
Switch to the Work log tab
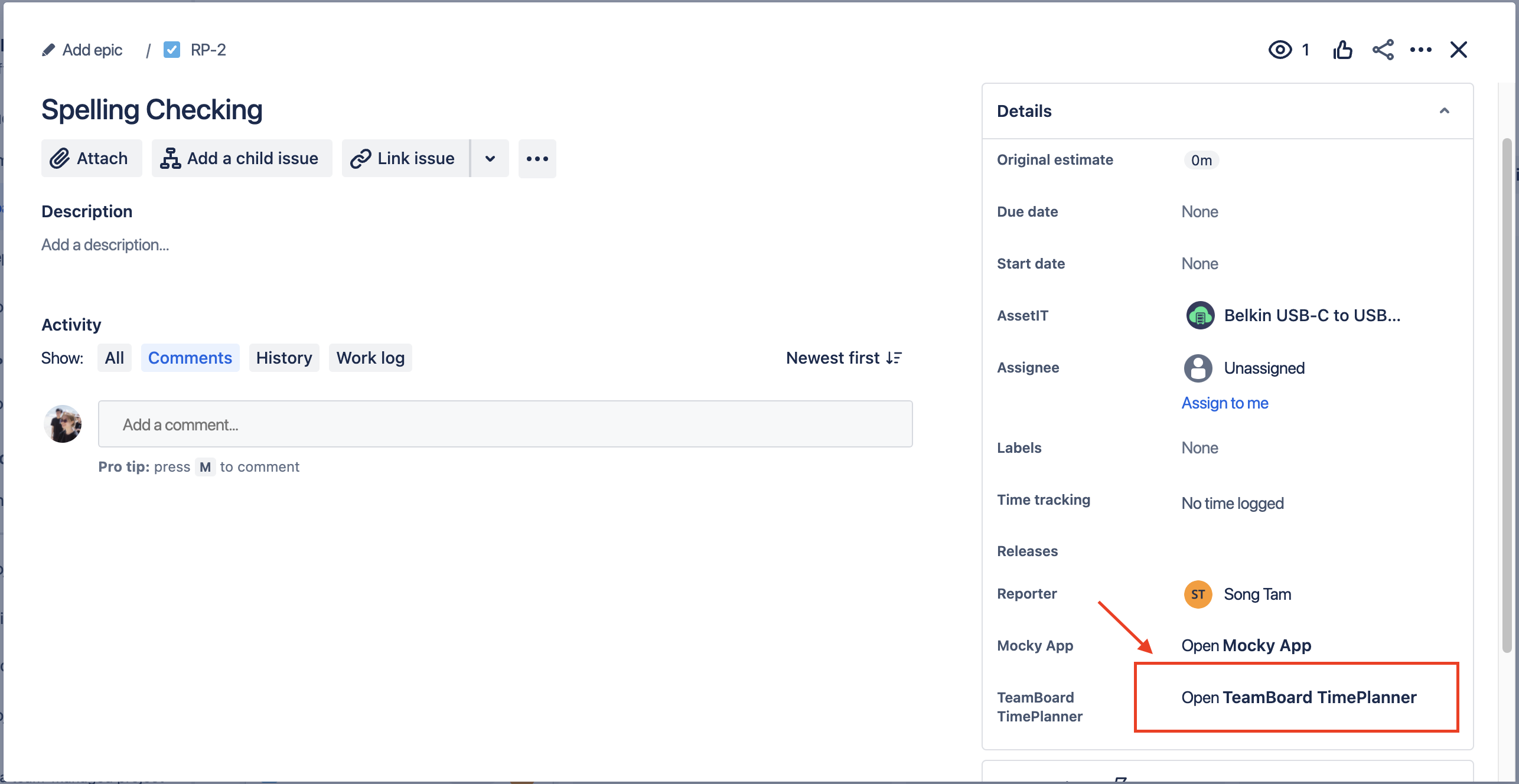click(x=370, y=358)
